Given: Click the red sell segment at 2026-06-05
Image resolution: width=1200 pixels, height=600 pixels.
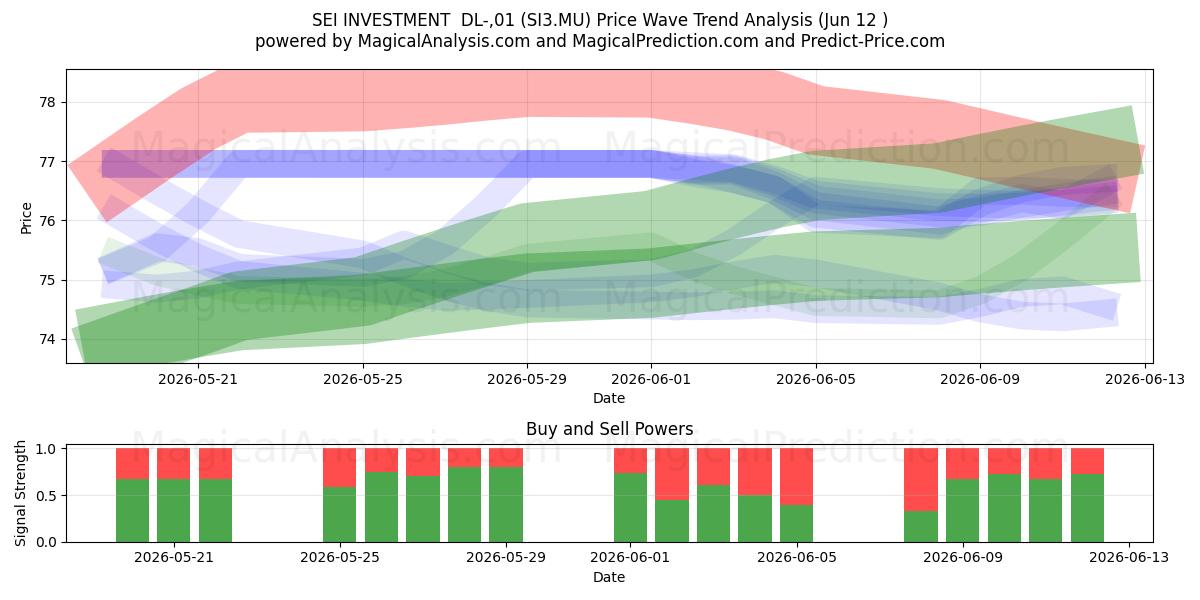Looking at the screenshot, I should coord(797,477).
